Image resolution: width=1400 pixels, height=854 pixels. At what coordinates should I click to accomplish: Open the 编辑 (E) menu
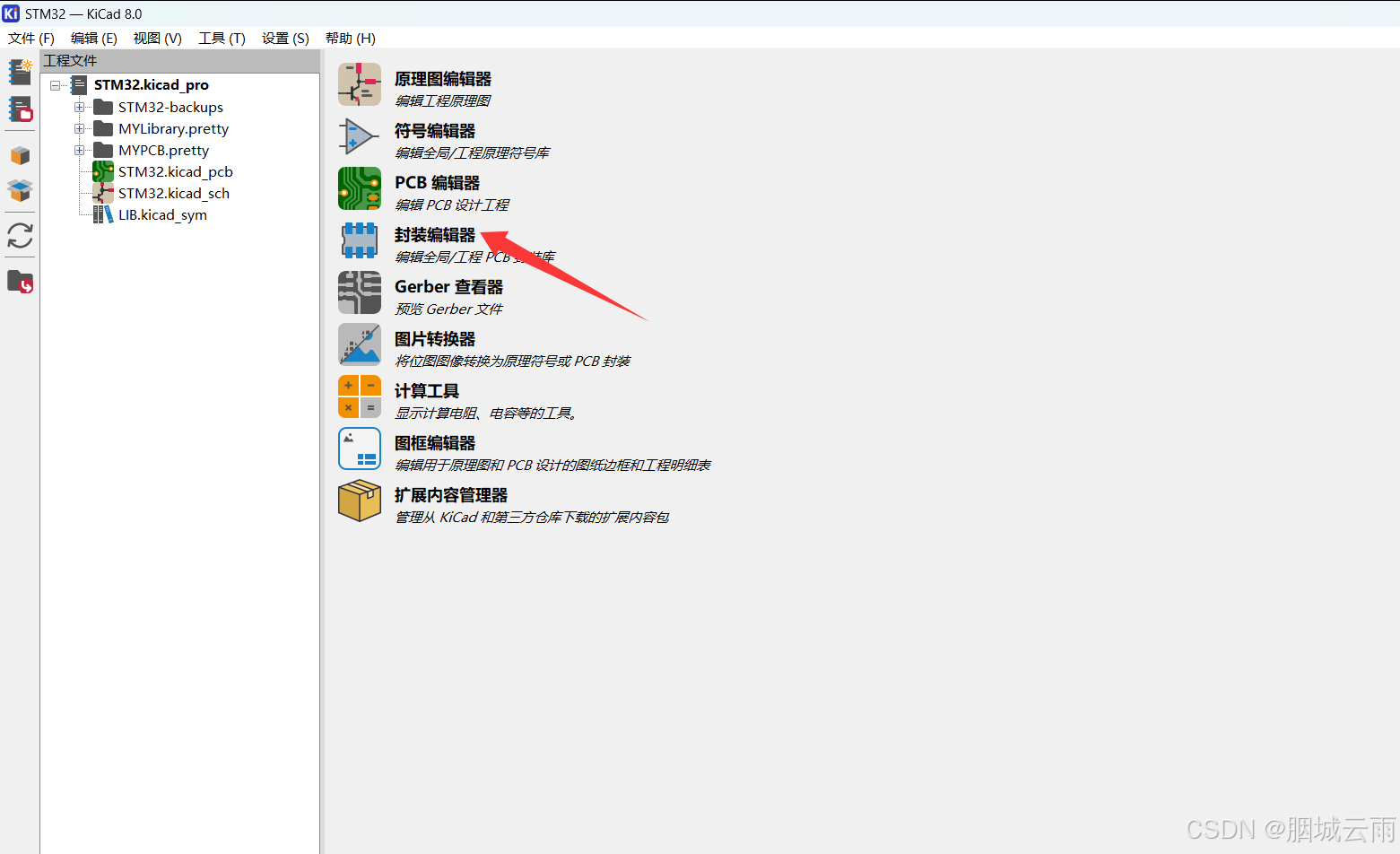coord(94,38)
